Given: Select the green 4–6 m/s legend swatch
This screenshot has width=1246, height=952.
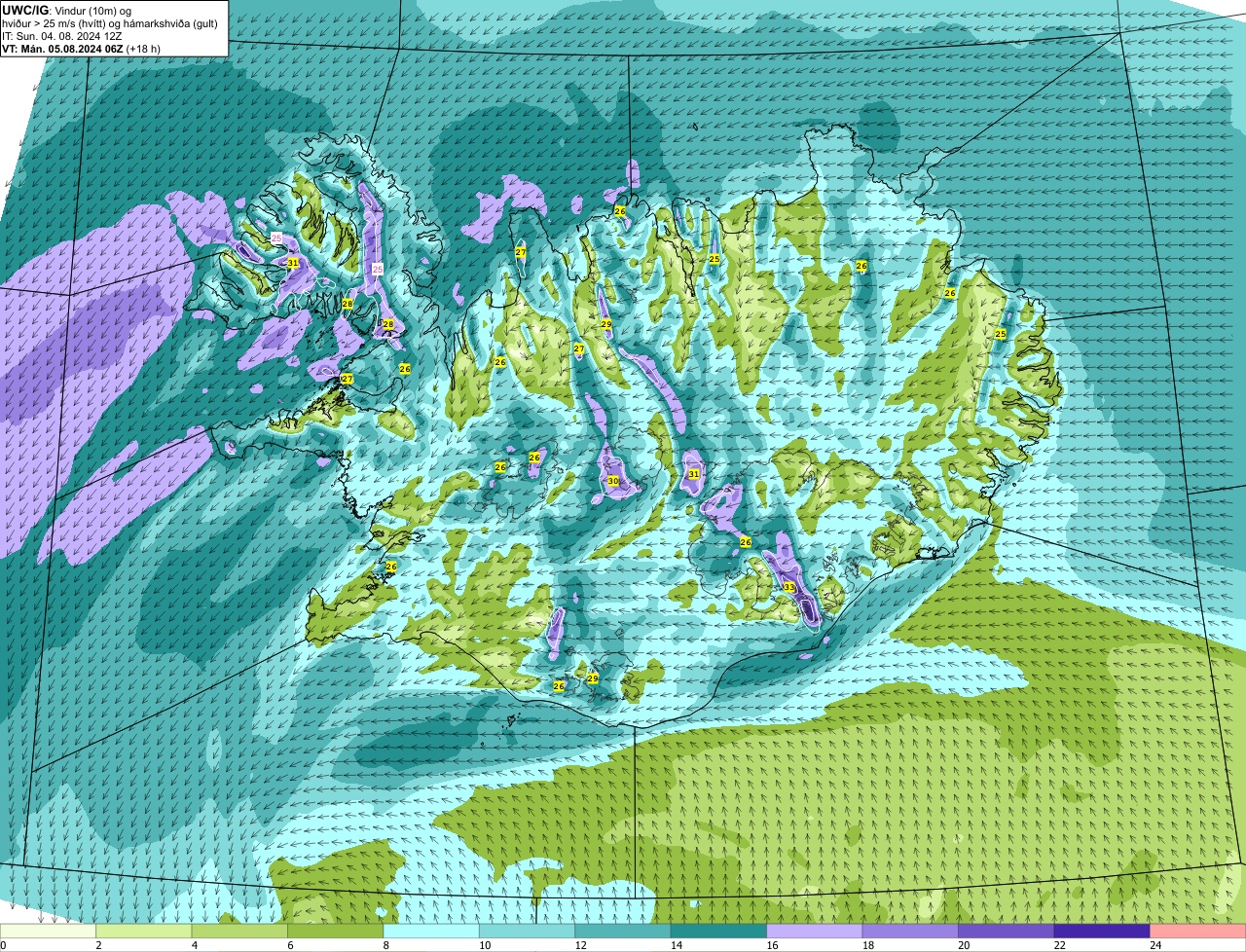Looking at the screenshot, I should (x=240, y=931).
